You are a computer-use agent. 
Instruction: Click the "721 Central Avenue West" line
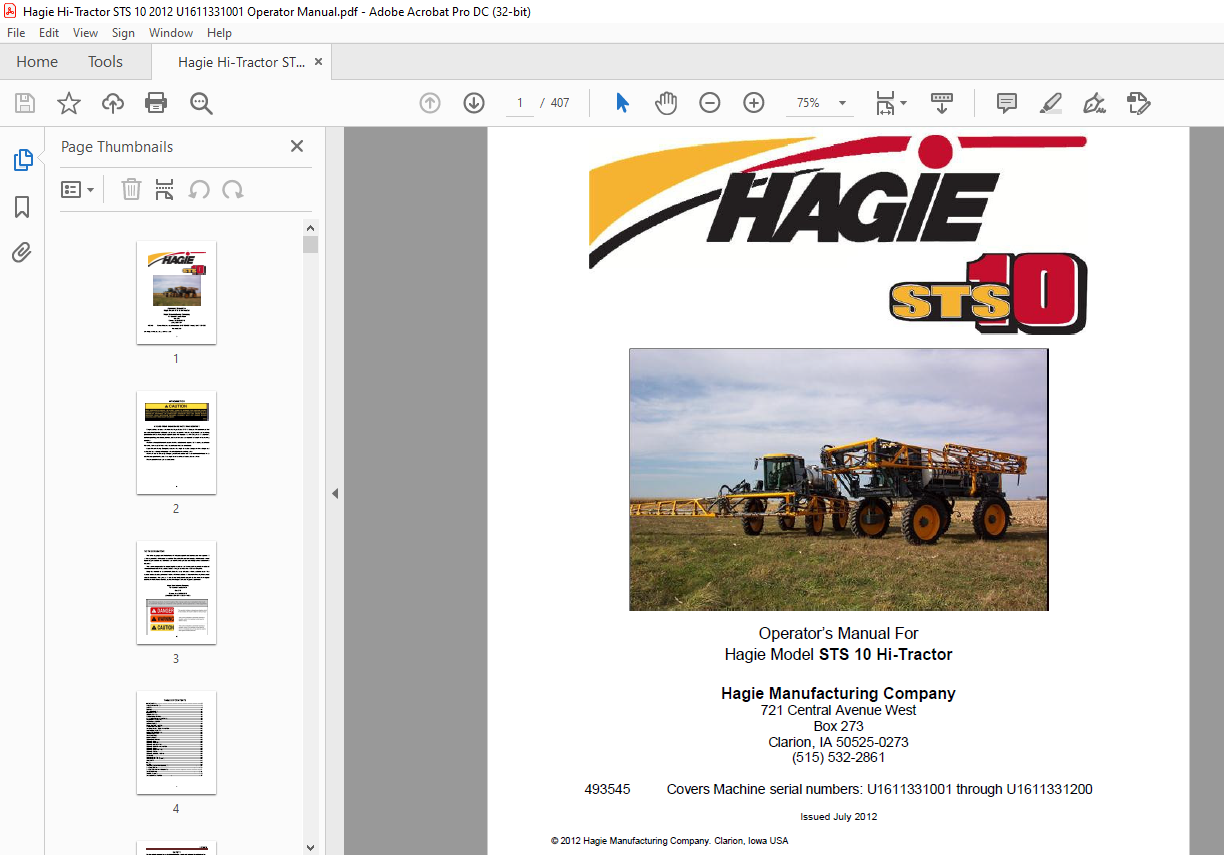838,710
